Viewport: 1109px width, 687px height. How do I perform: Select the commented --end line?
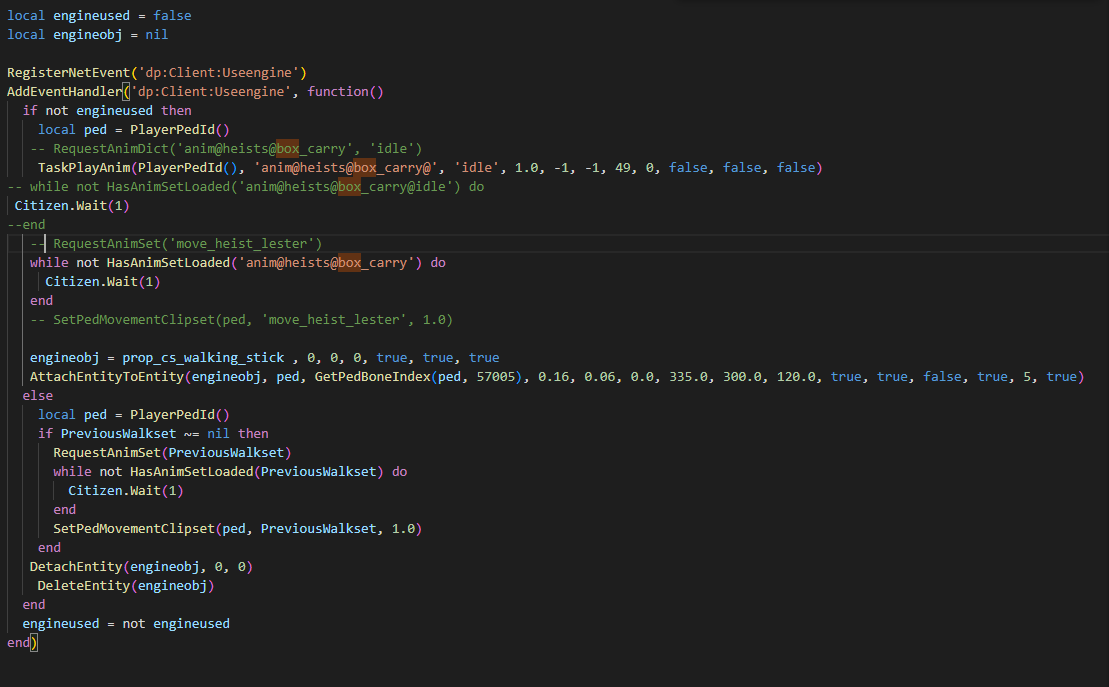click(25, 224)
